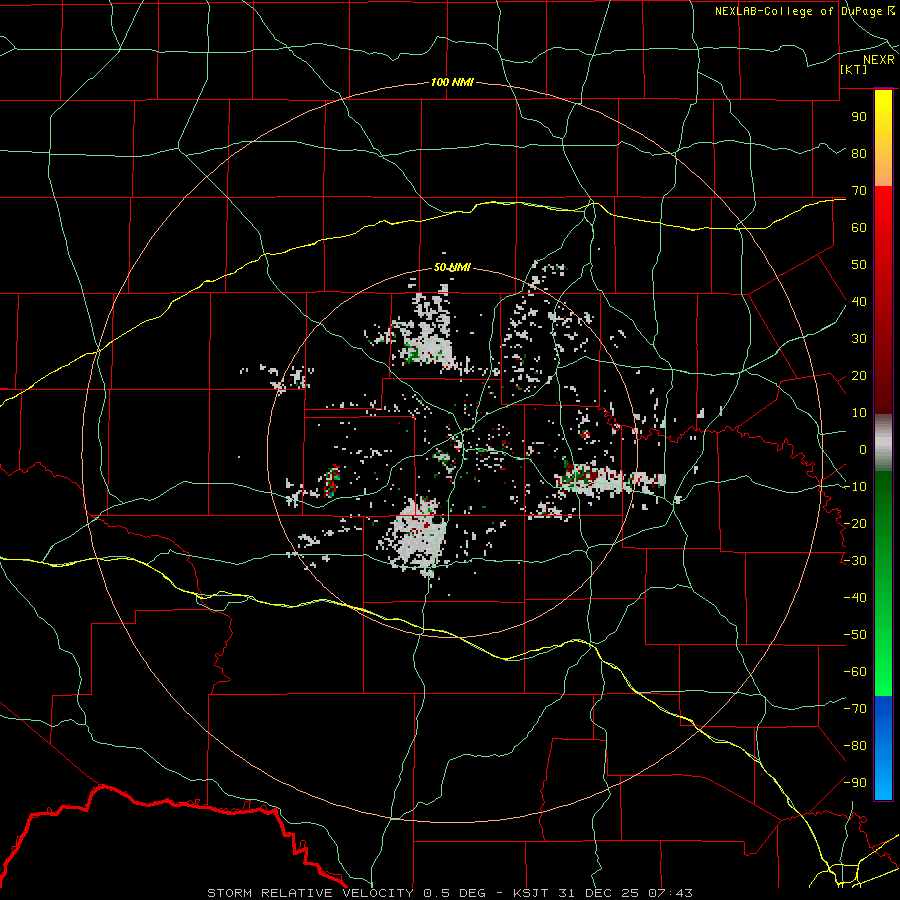900x900 pixels.
Task: Click the blue segment of the velocity color bar
Action: [883, 748]
